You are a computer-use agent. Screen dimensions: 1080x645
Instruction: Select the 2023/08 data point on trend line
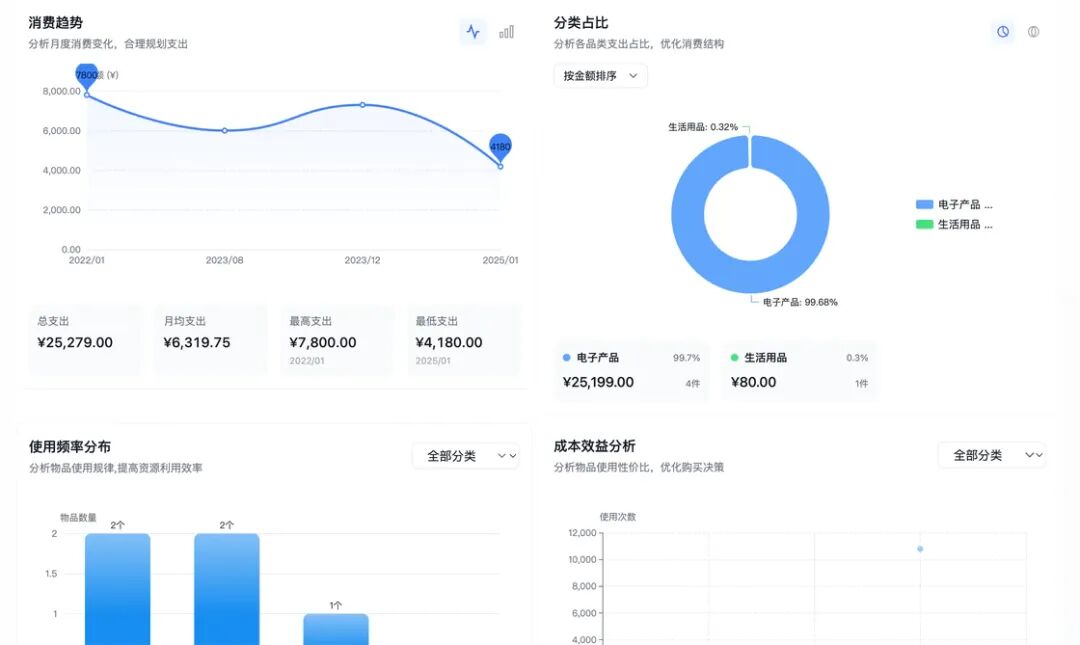[225, 130]
